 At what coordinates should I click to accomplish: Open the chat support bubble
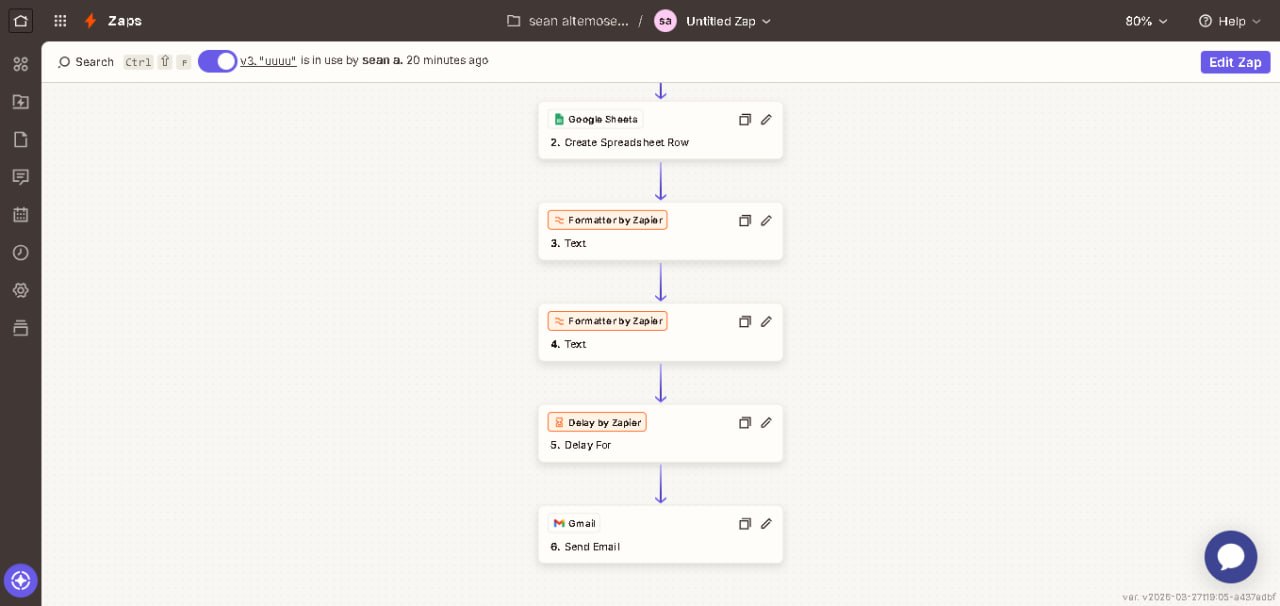tap(1230, 556)
